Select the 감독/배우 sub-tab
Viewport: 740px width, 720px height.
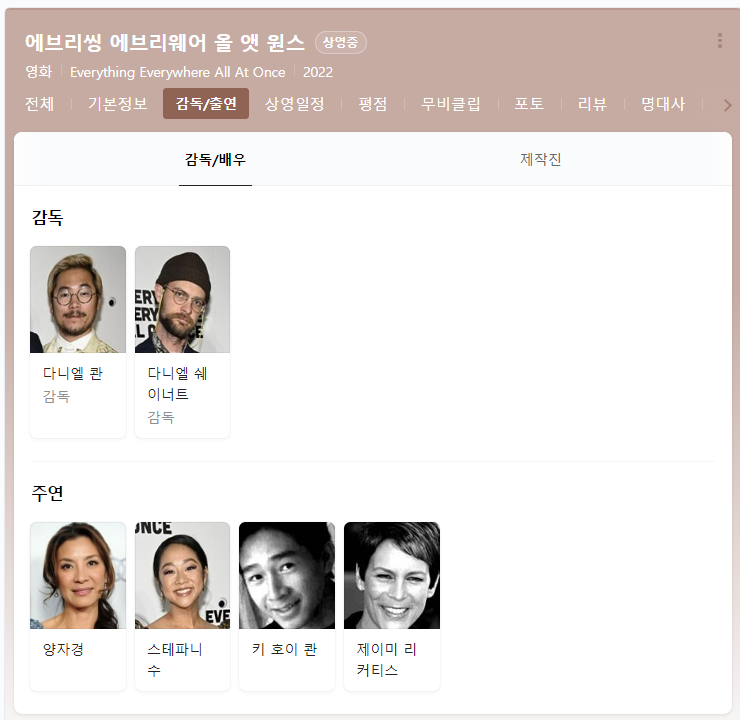[215, 159]
